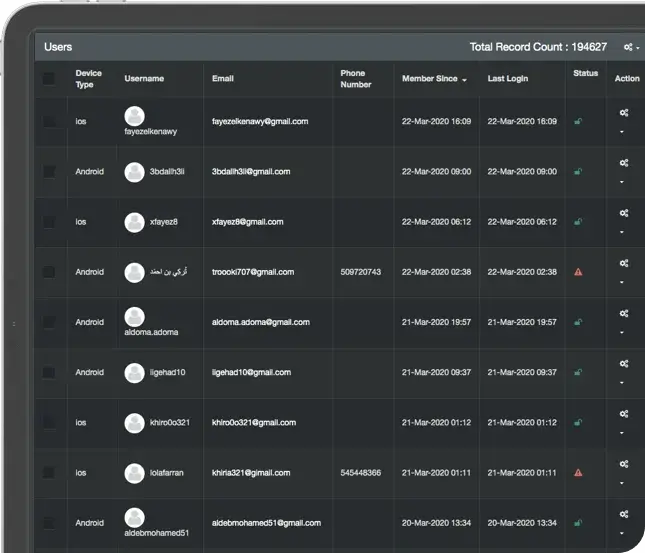Click the red warning status icon for troooki707
The width and height of the screenshot is (645, 553).
(x=578, y=272)
